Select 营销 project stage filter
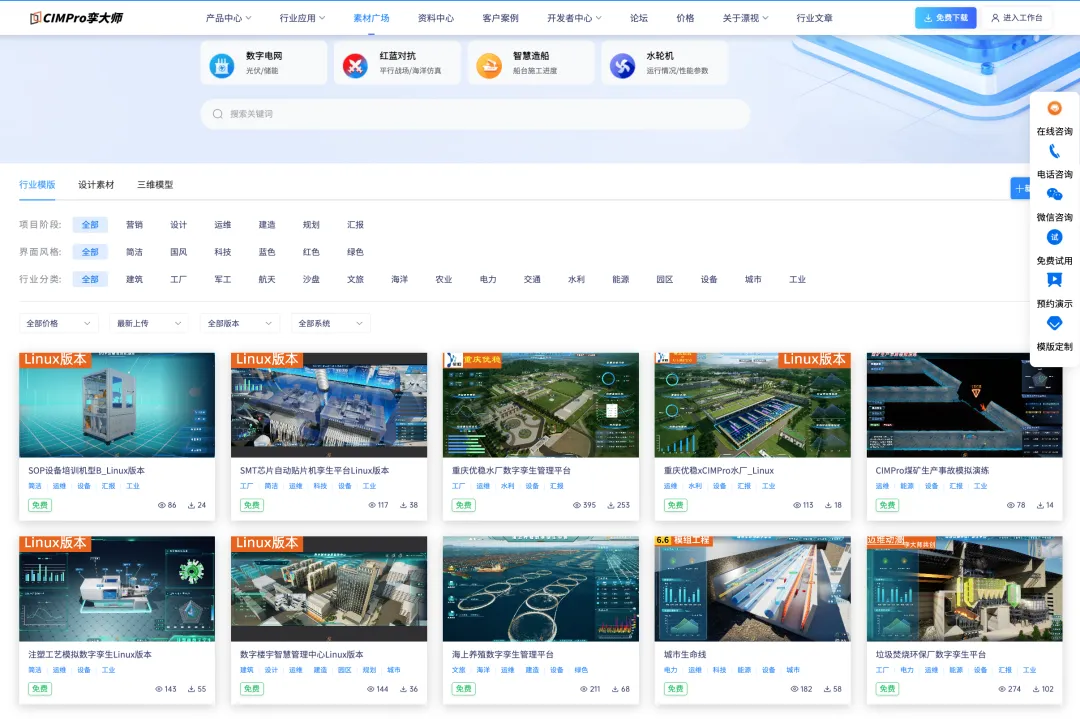Image resolution: width=1080 pixels, height=719 pixels. 134,225
